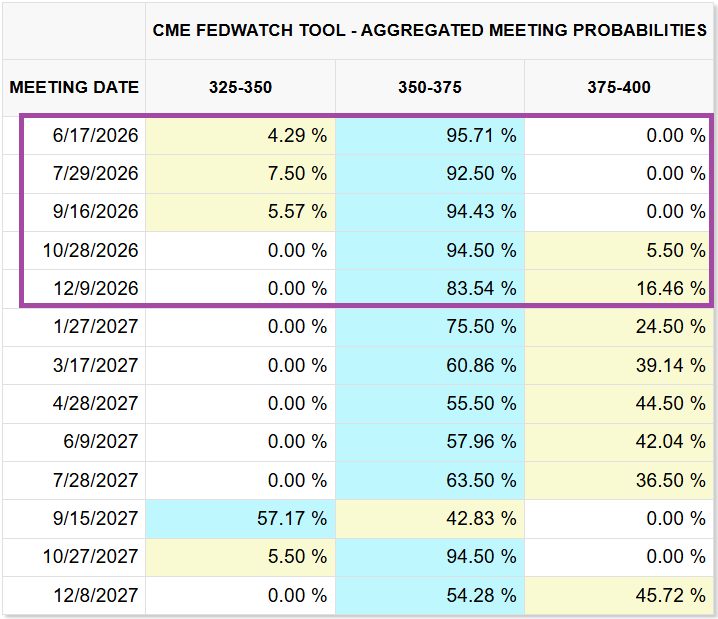Click the 39.14 % probability cell

coord(619,365)
